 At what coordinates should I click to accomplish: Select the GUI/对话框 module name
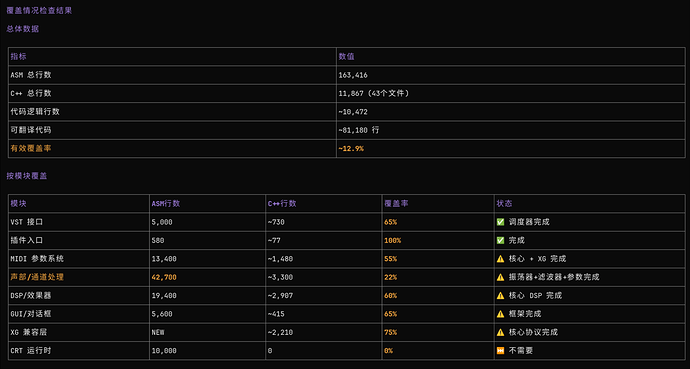coord(32,314)
